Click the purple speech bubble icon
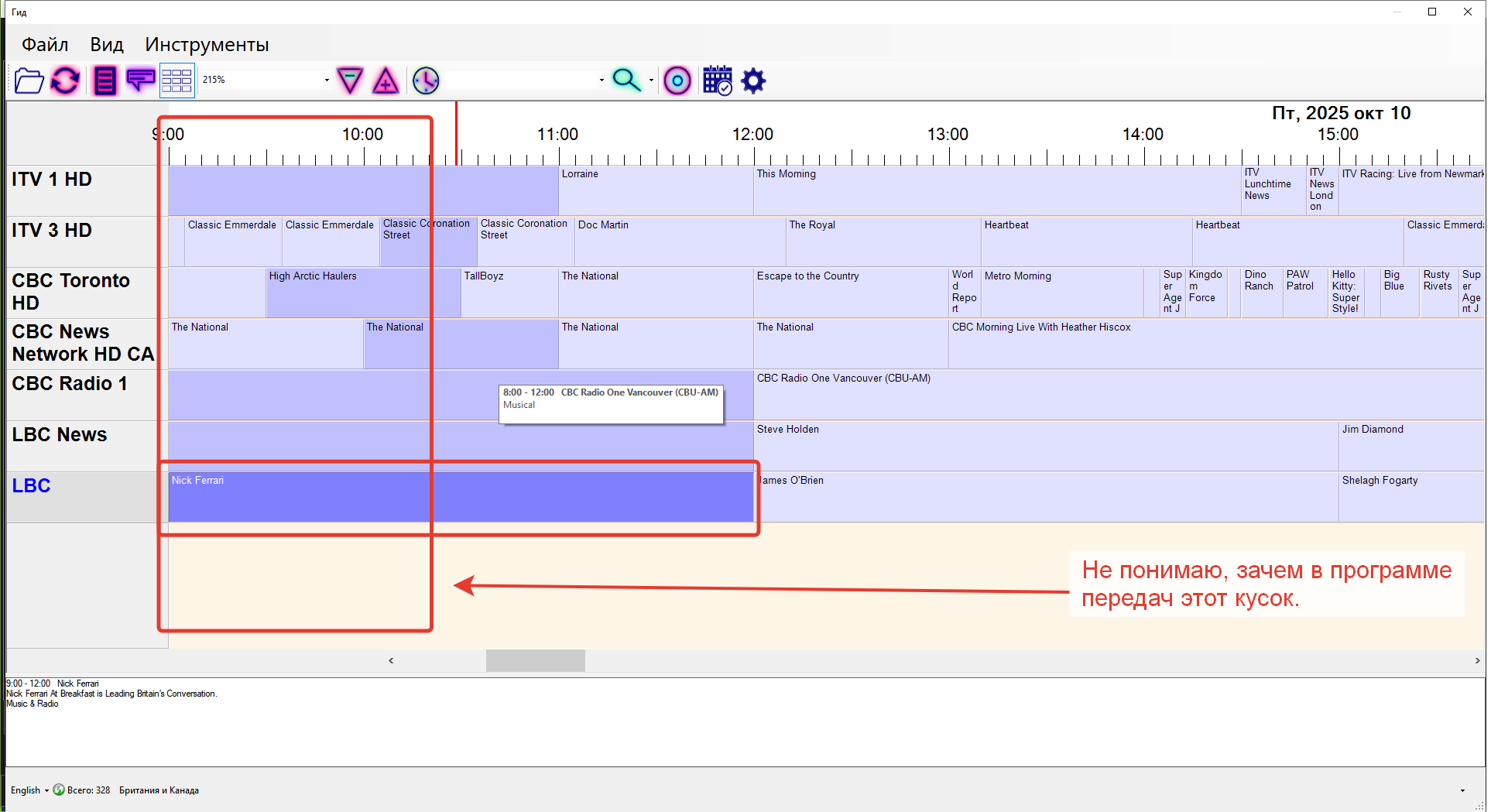This screenshot has width=1491, height=812. [140, 81]
